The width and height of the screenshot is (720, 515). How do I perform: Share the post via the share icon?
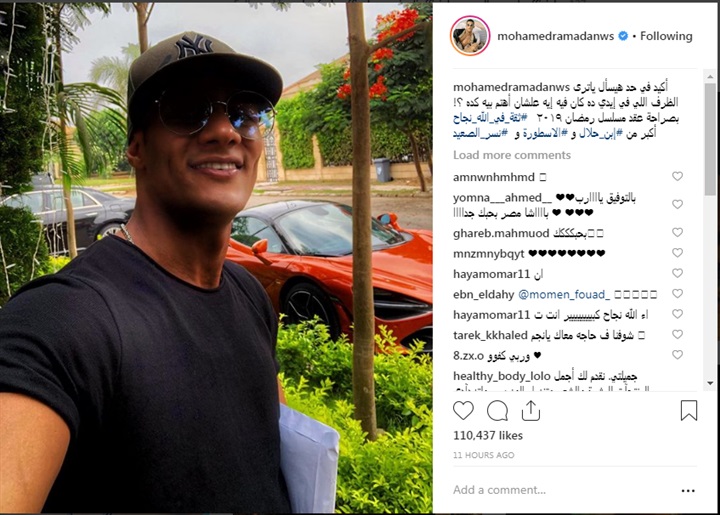(x=531, y=410)
